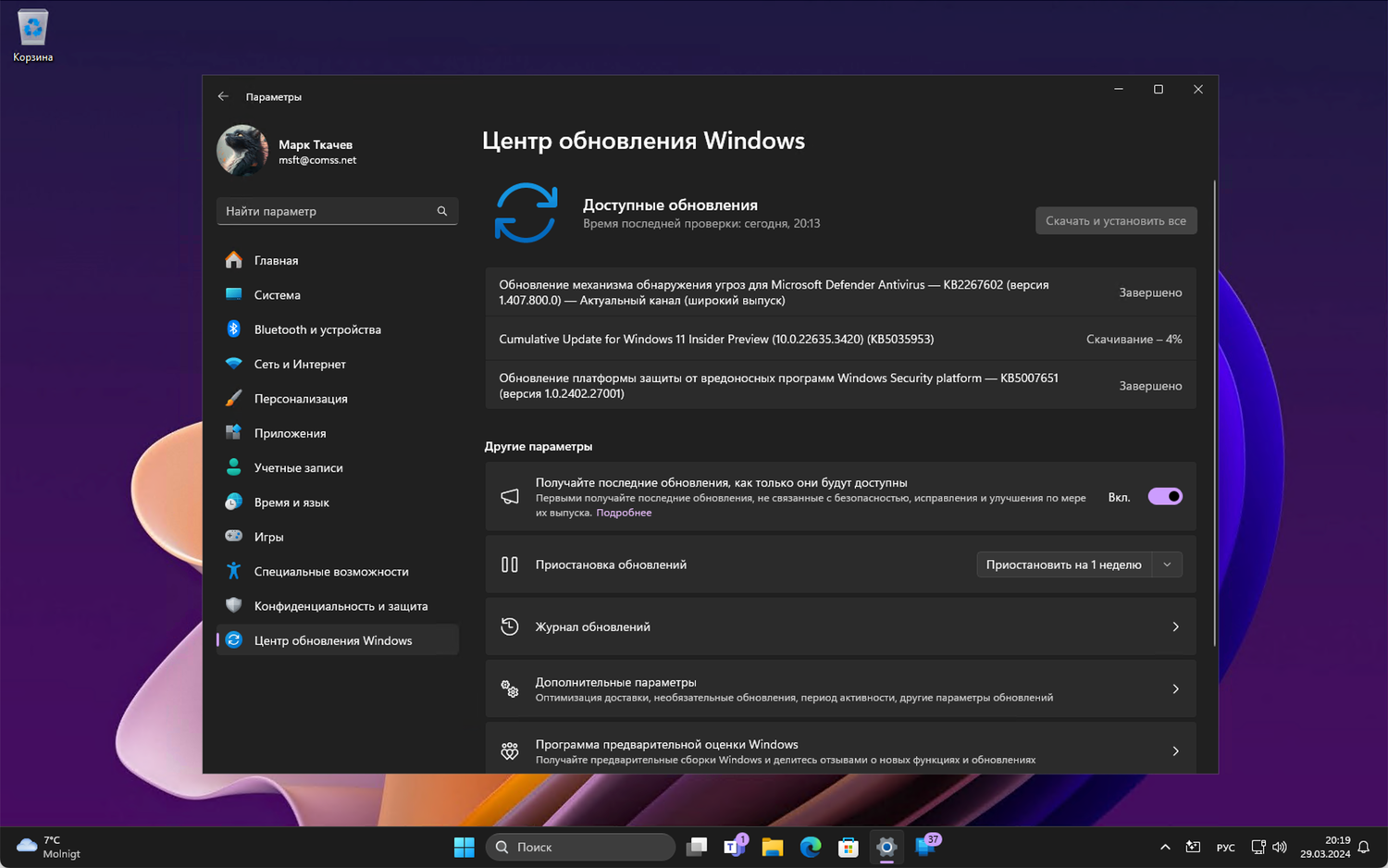
Task: Click the Settings gear on the taskbar
Action: pyautogui.click(x=886, y=847)
